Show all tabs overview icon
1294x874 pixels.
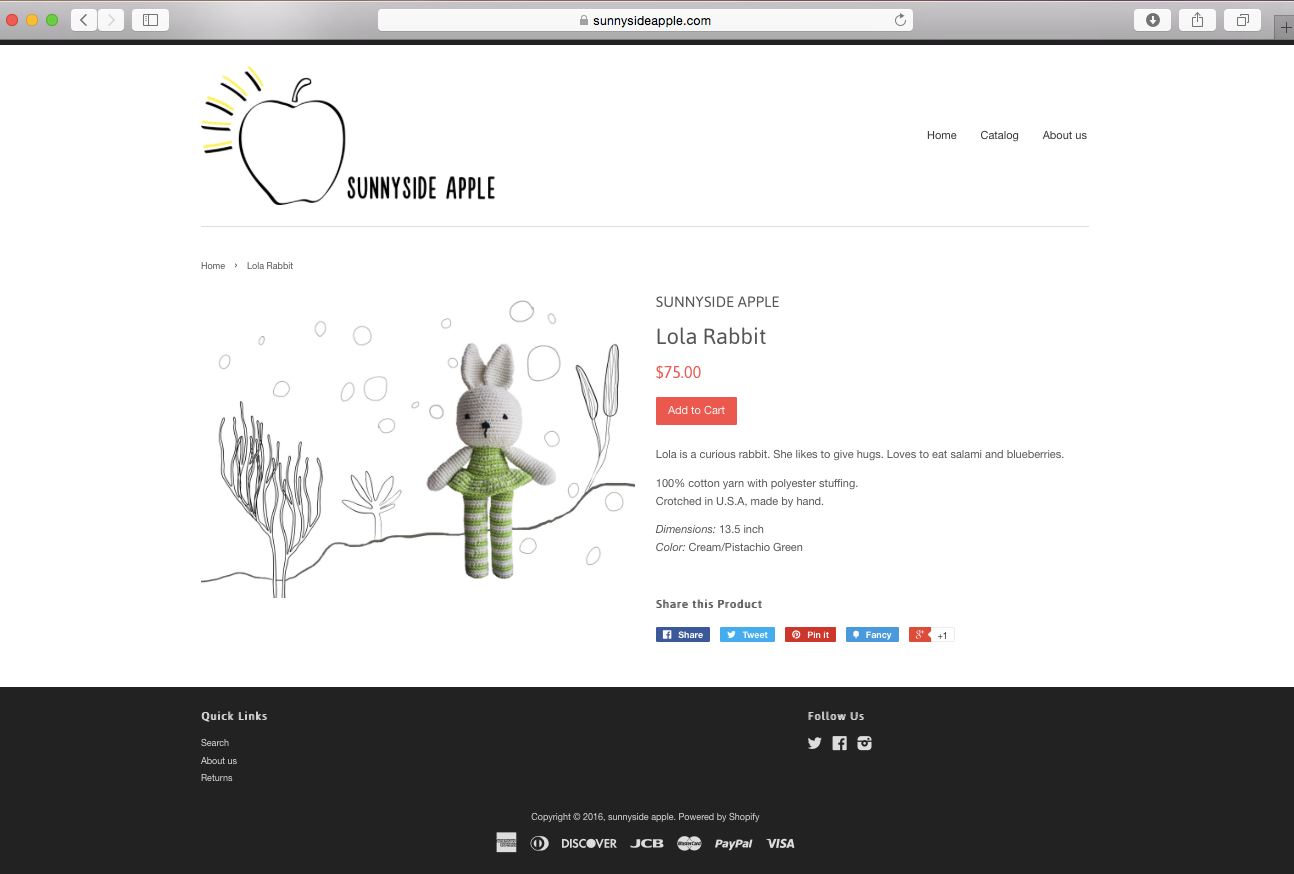tap(1242, 20)
